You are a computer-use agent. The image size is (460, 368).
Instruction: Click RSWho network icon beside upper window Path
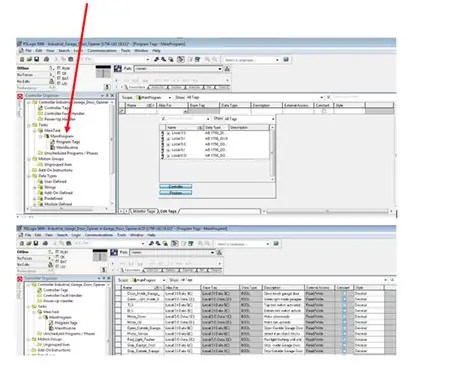pos(227,69)
